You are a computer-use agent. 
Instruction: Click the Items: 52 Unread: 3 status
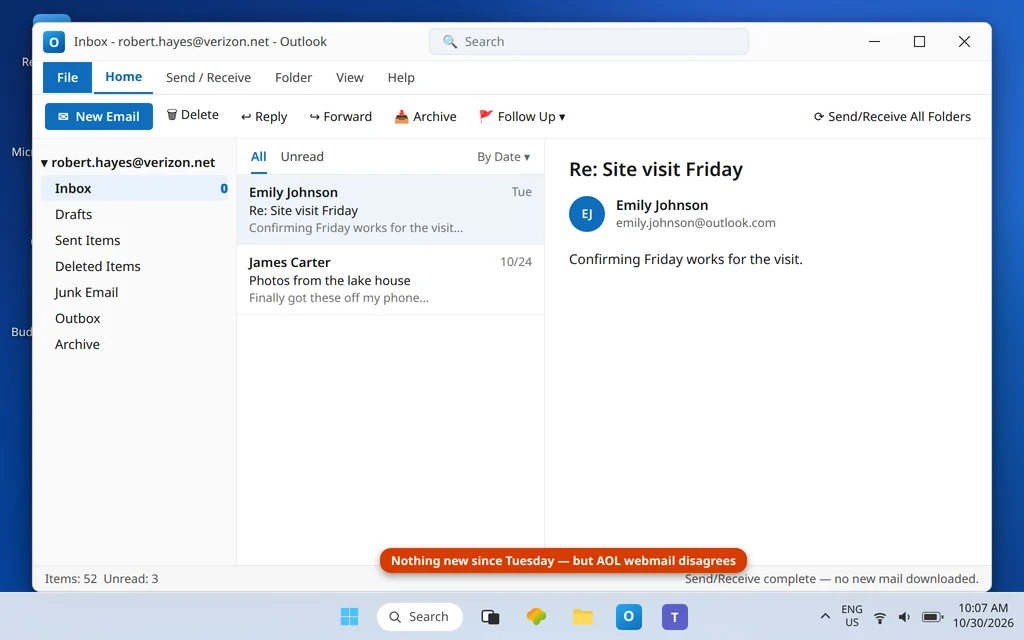(x=101, y=579)
